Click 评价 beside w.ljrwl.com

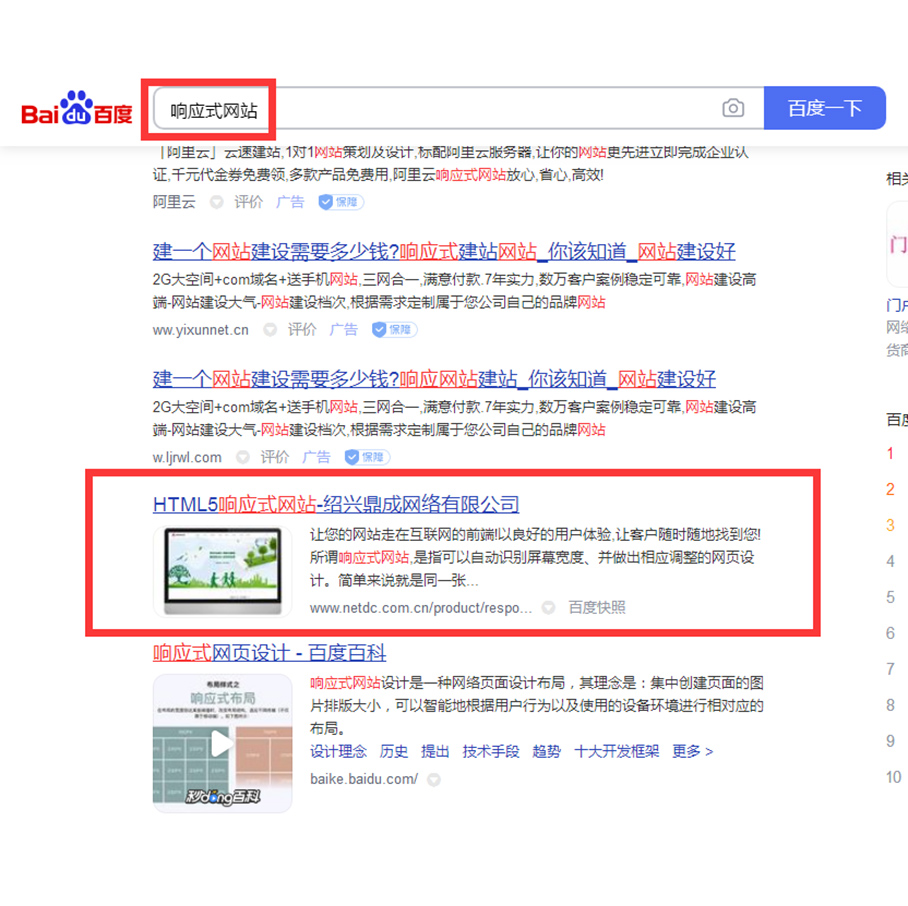(x=275, y=457)
